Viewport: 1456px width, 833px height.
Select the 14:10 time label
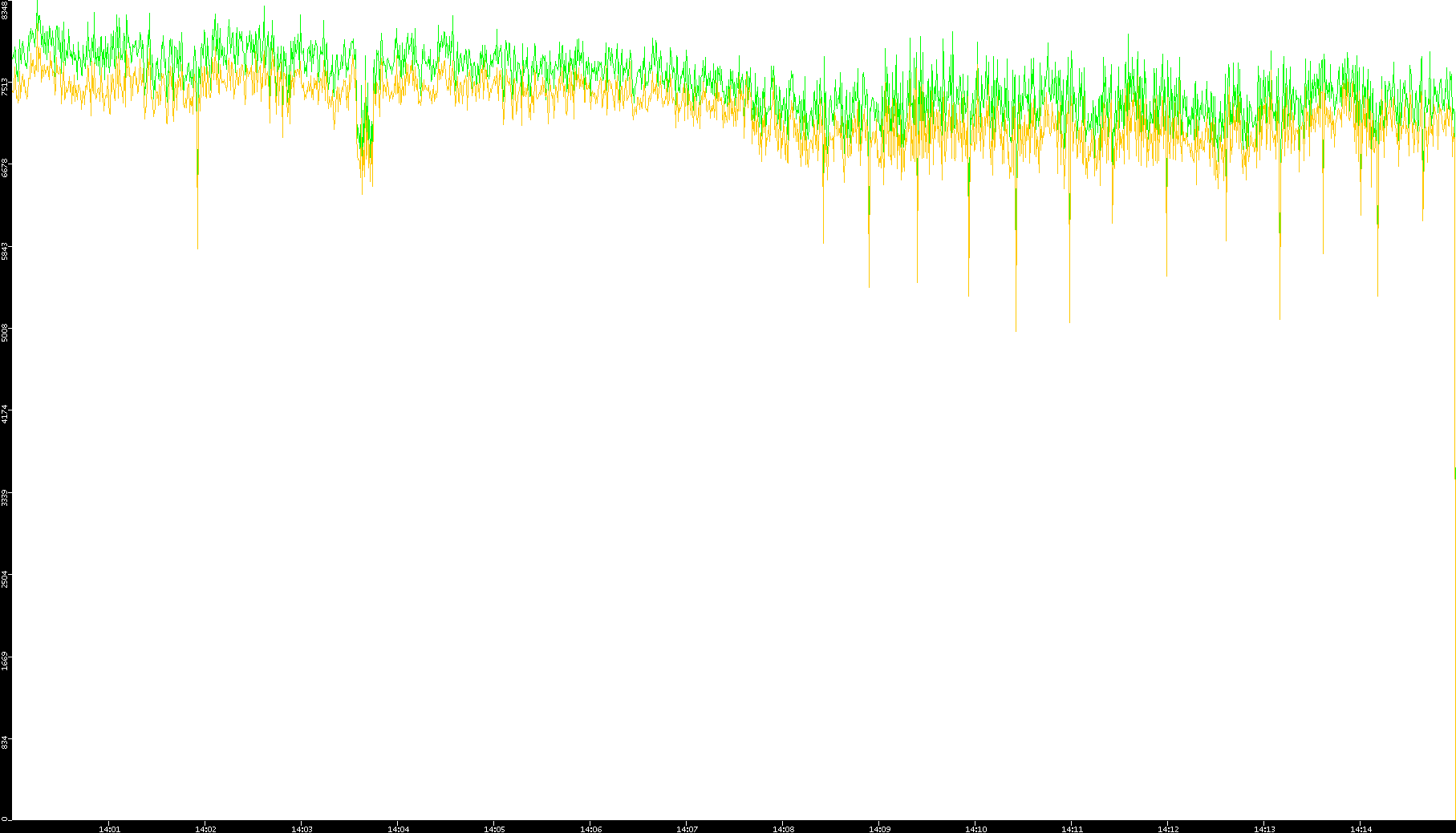pos(975,828)
